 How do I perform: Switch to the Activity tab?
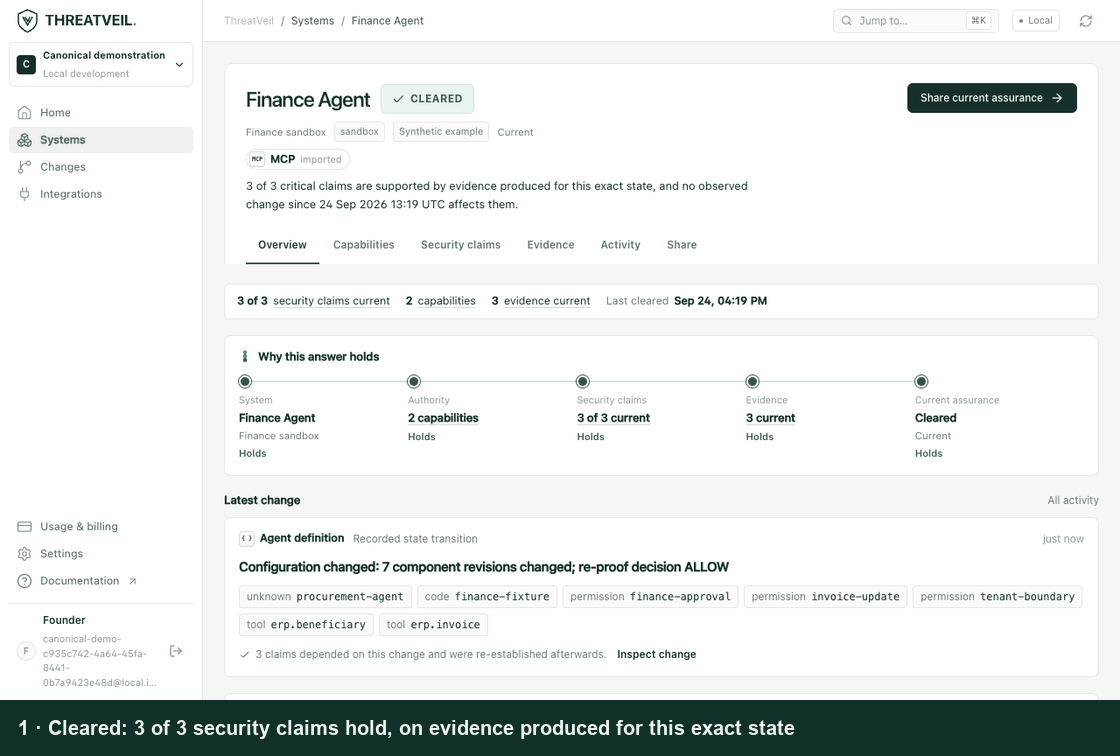pos(621,244)
